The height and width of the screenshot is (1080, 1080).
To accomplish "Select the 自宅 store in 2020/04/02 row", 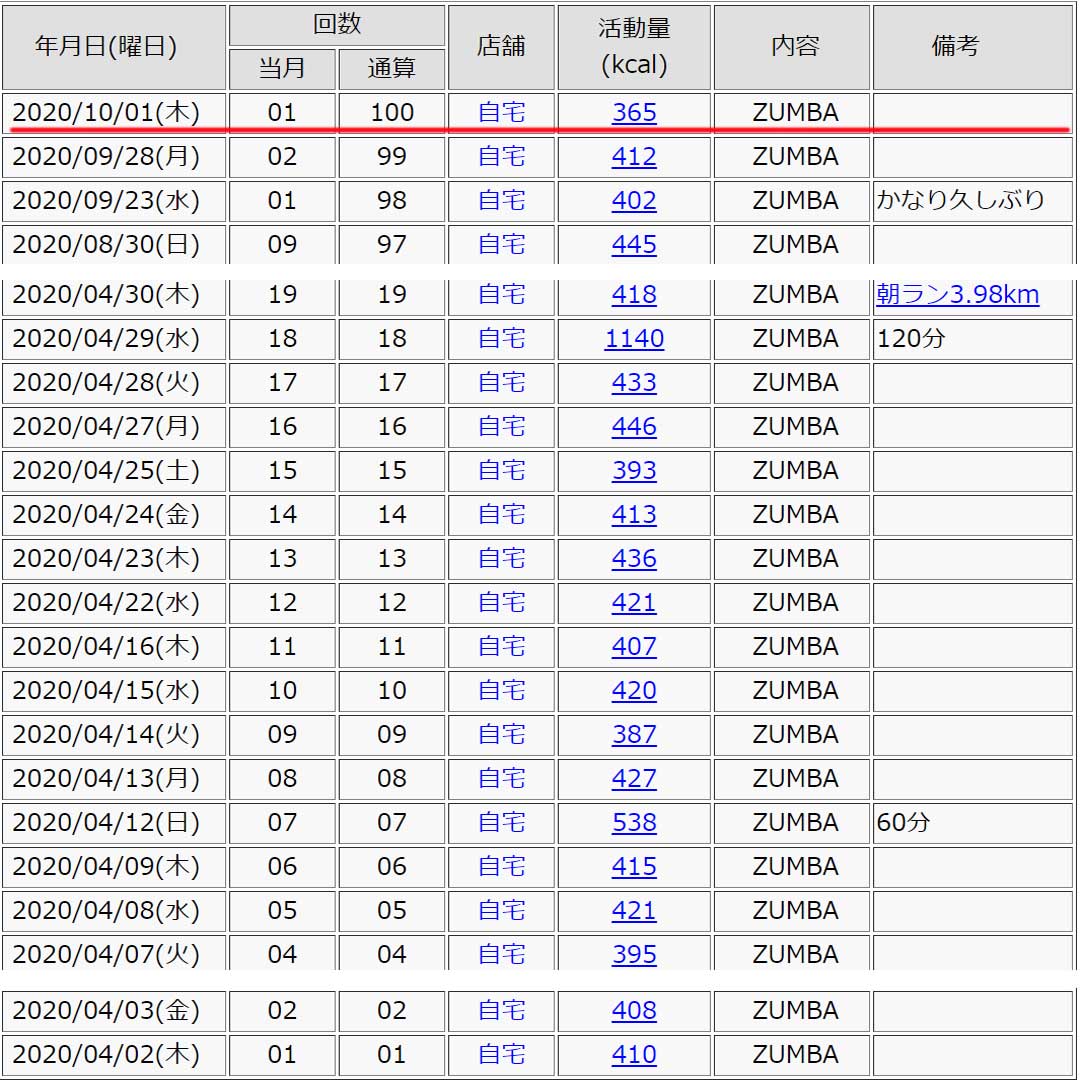I will click(501, 1055).
